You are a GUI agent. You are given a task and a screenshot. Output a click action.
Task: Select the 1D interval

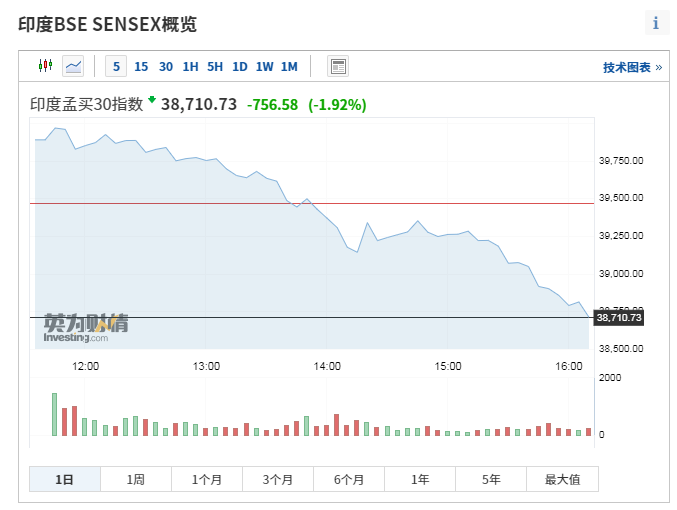240,67
